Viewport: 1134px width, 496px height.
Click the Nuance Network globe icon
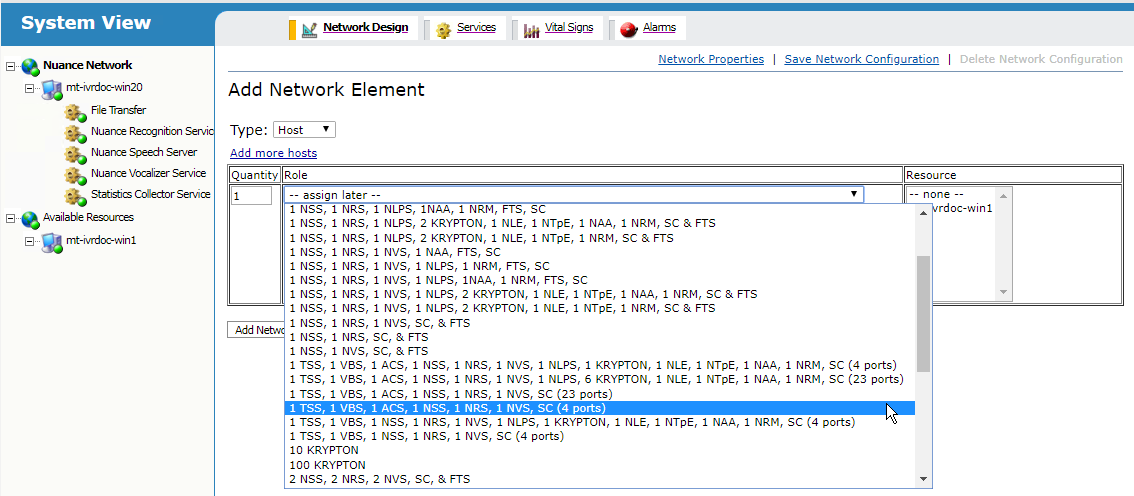click(x=30, y=66)
